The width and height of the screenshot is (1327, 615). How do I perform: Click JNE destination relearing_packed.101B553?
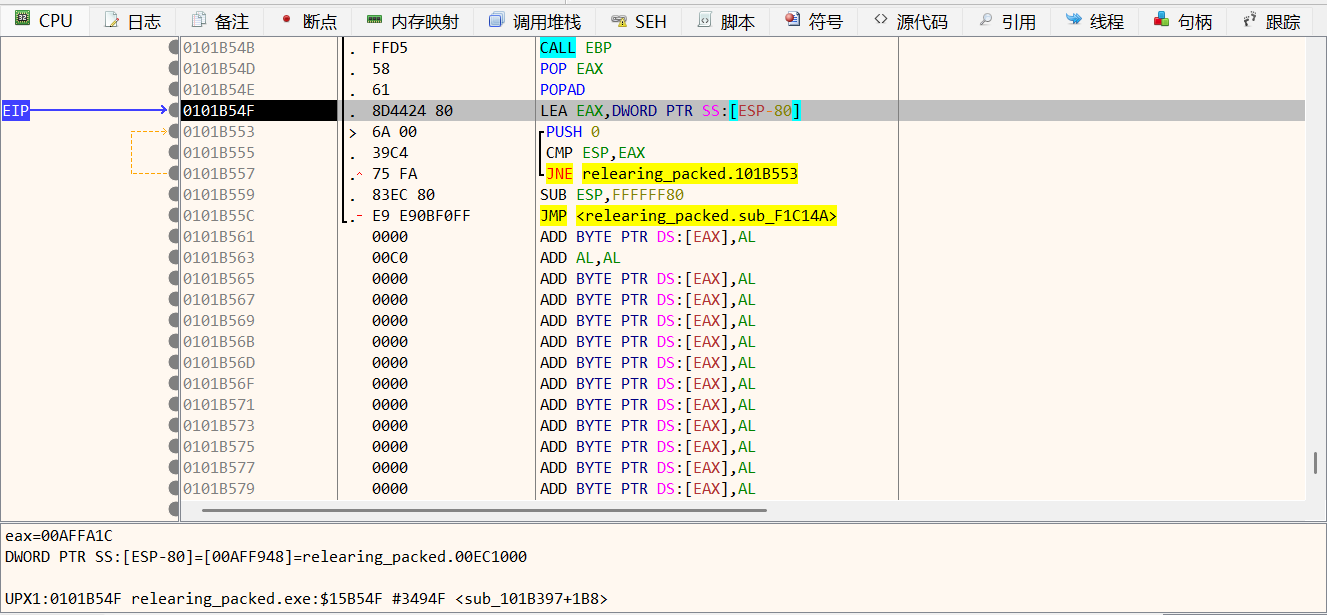[689, 174]
